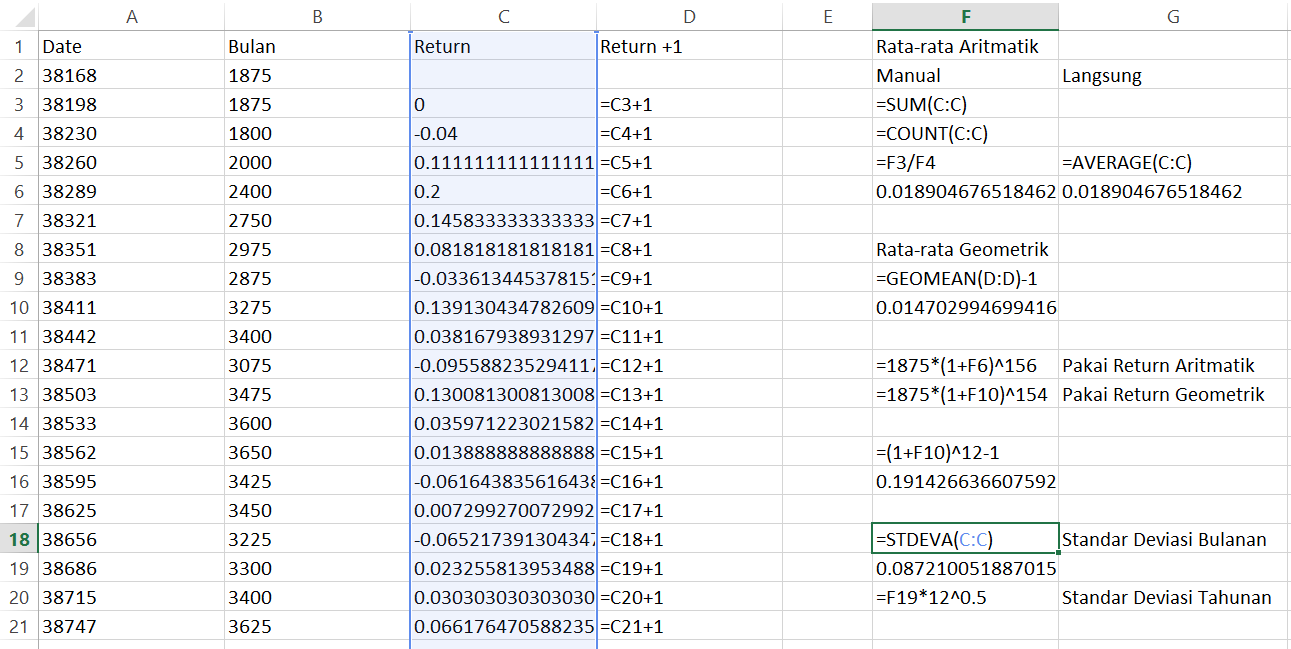Image resolution: width=1291 pixels, height=649 pixels.
Task: Select the 'Bulan' header cell
Action: (316, 47)
